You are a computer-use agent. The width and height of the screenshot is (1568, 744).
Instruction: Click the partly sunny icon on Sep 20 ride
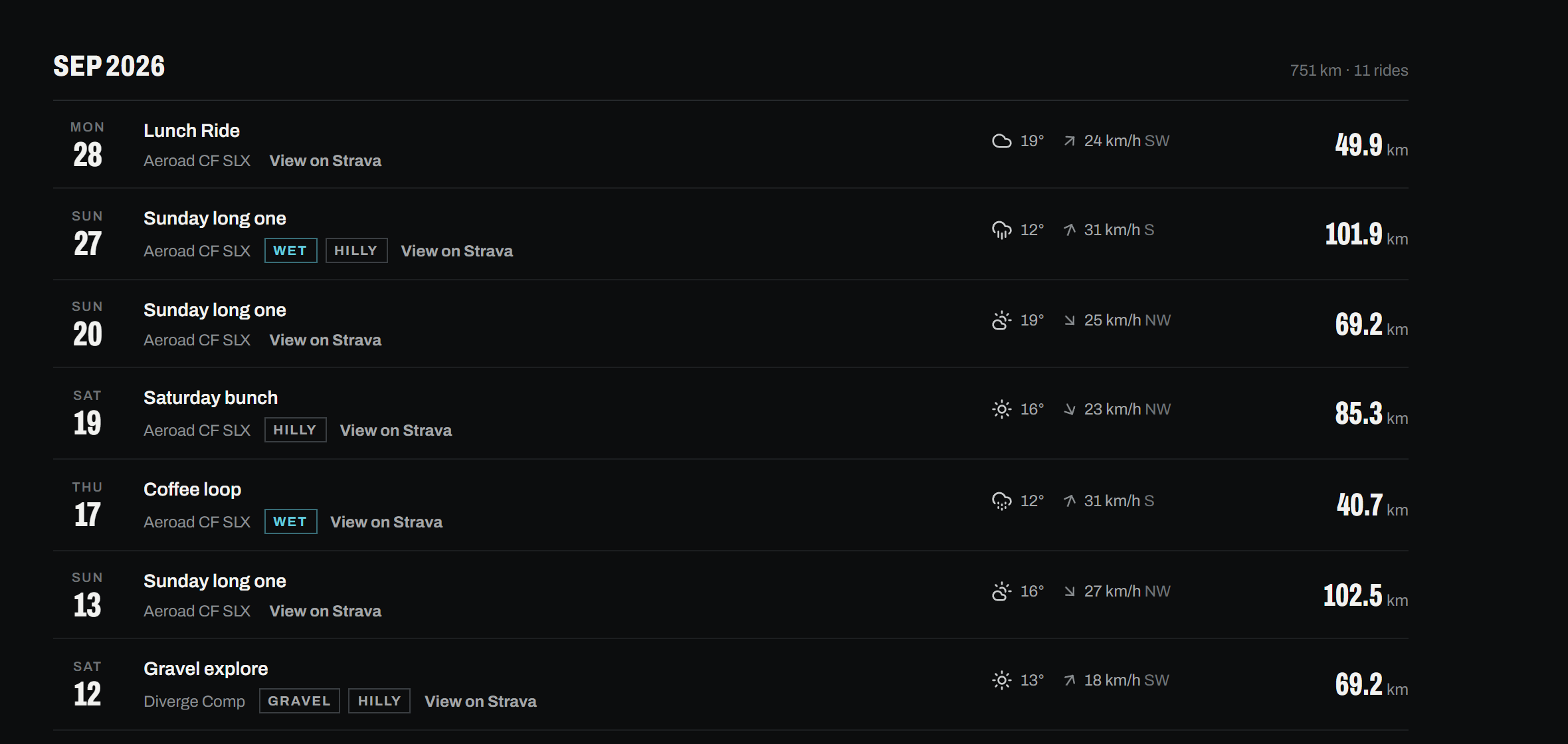click(x=1001, y=320)
